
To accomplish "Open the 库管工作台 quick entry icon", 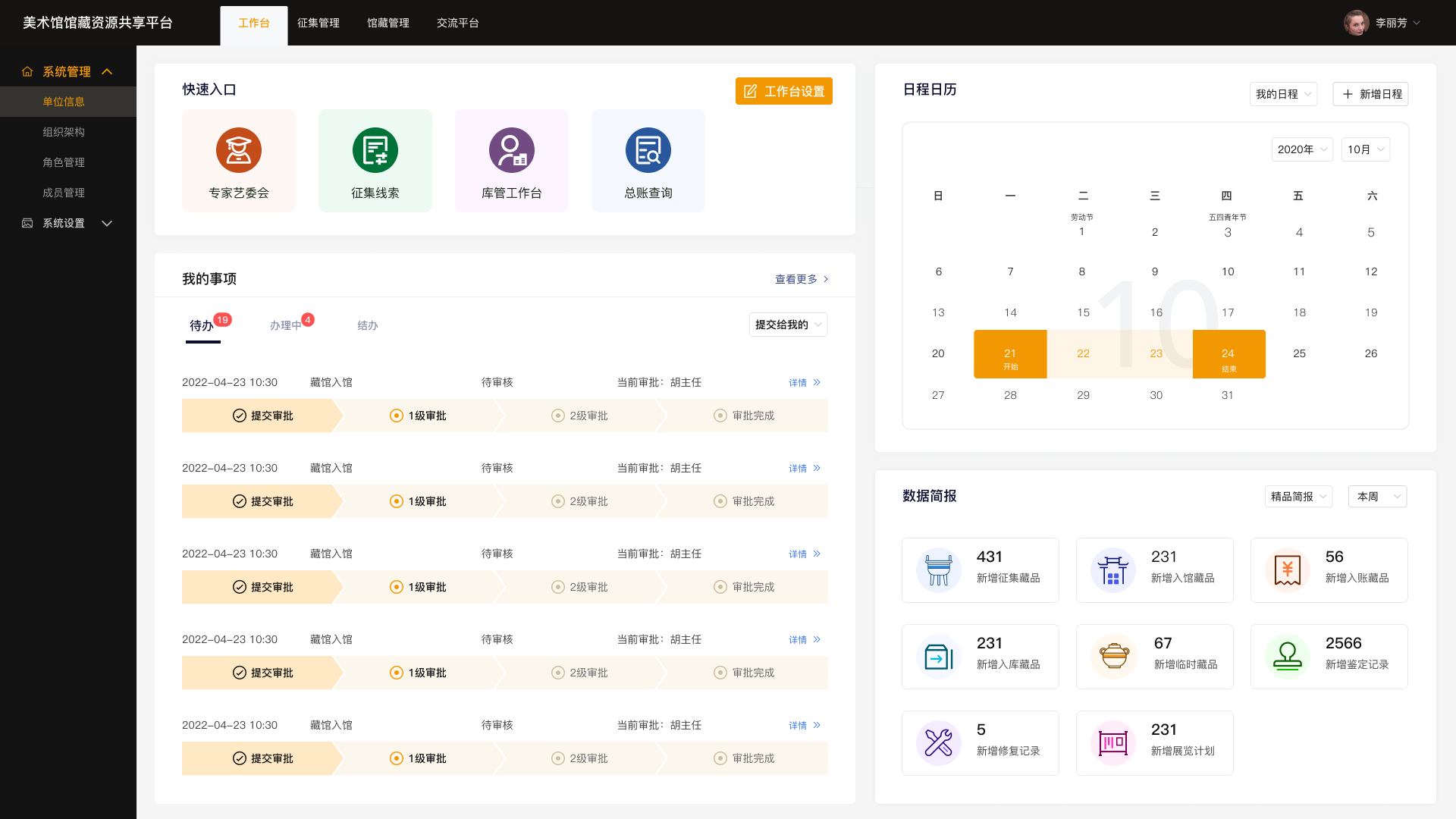I will [x=511, y=150].
